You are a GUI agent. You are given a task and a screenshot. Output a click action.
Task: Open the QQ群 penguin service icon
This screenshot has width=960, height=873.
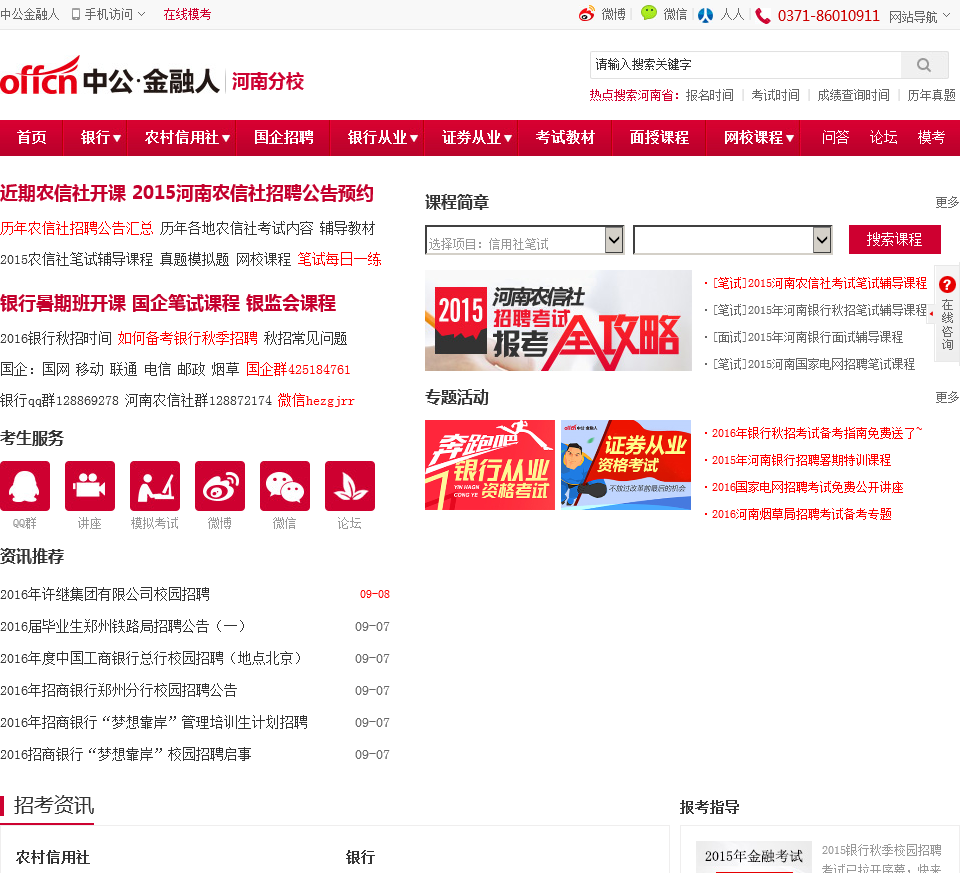25,485
